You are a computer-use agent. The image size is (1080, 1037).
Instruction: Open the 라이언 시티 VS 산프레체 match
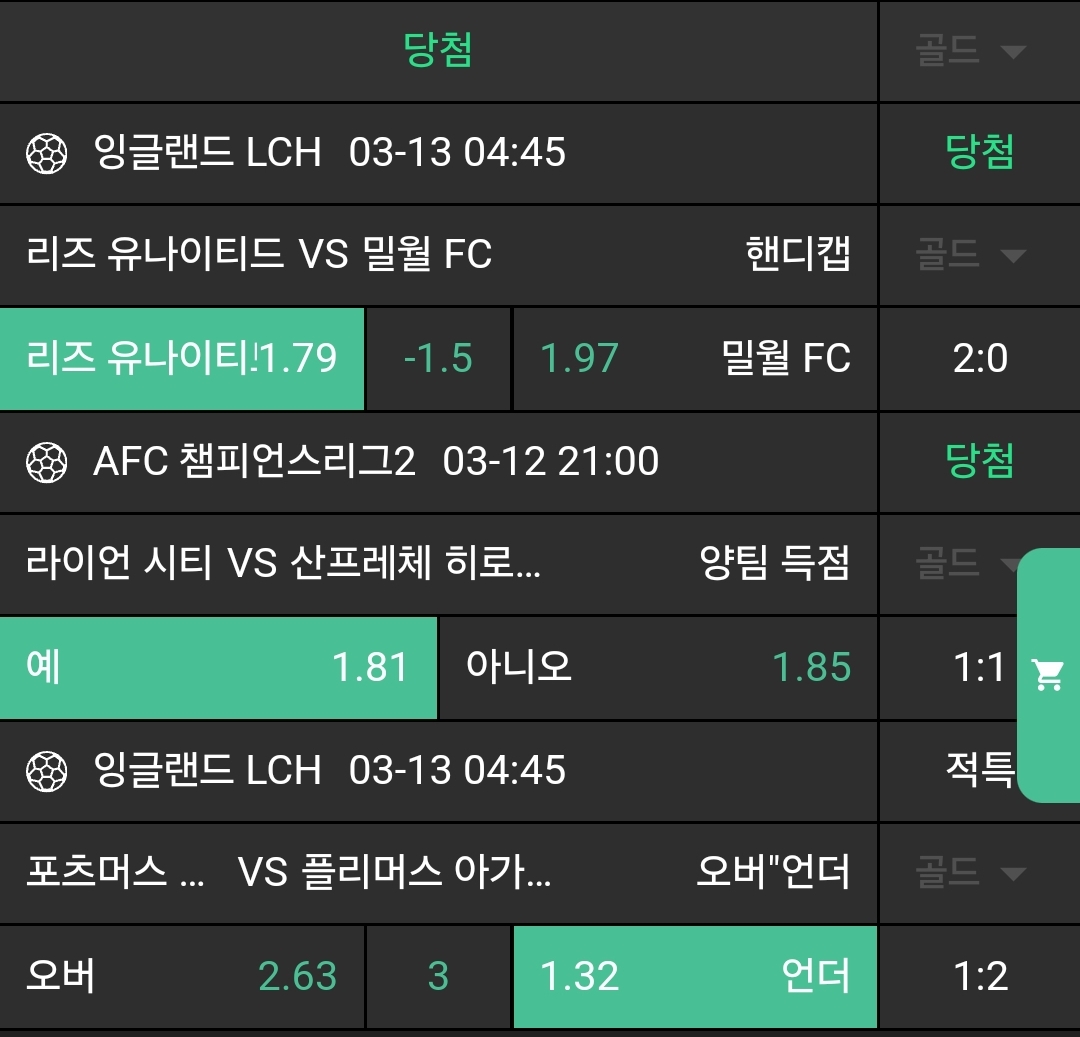tap(283, 564)
